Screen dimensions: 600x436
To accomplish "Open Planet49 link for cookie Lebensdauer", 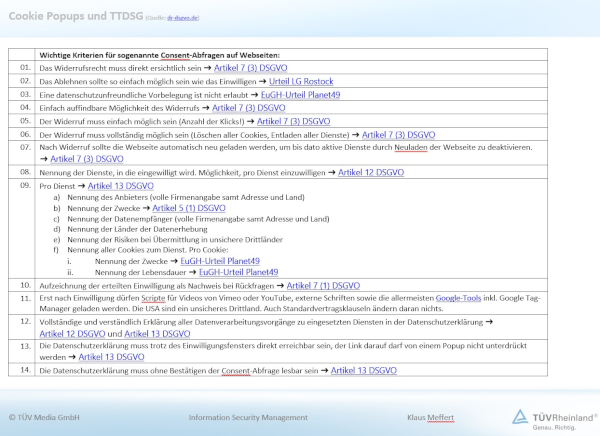I will (x=238, y=271).
